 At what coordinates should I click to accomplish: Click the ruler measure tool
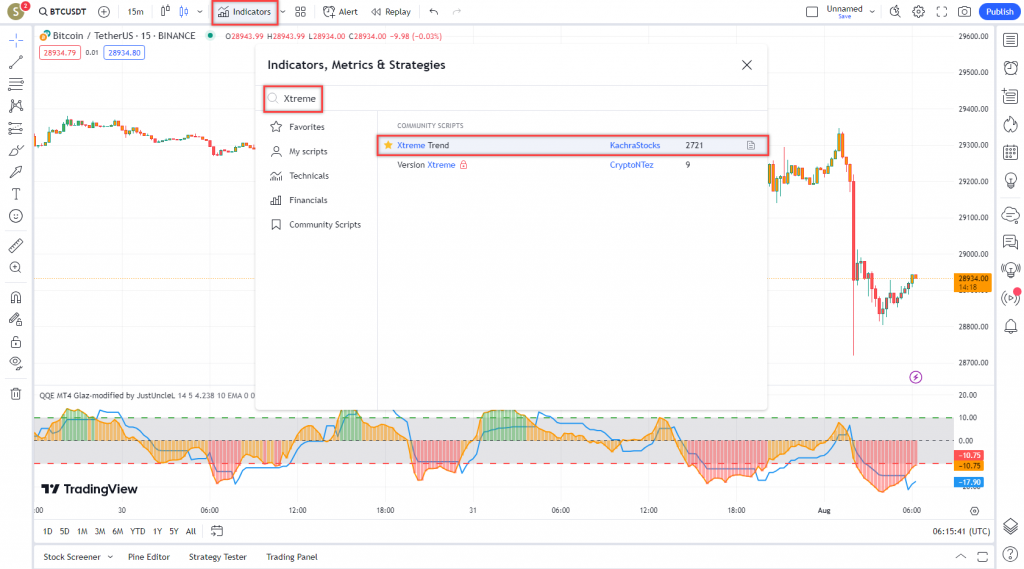point(15,245)
